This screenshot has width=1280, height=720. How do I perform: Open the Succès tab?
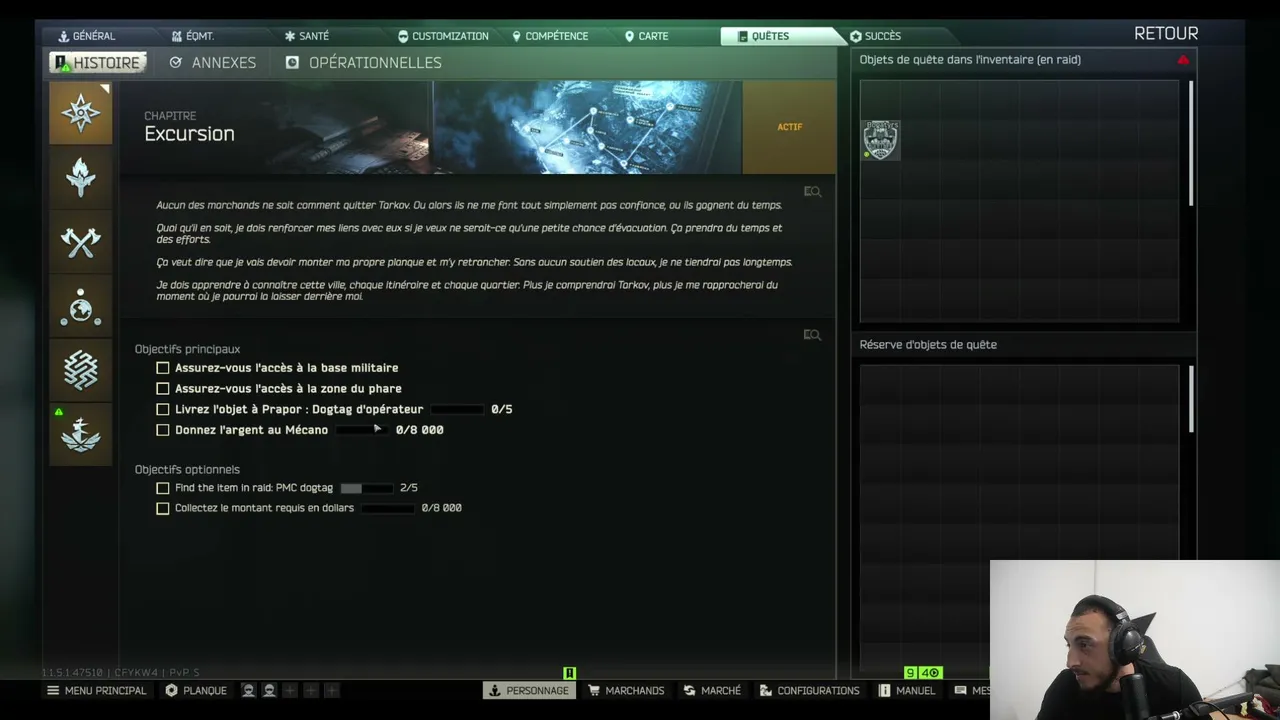click(875, 36)
